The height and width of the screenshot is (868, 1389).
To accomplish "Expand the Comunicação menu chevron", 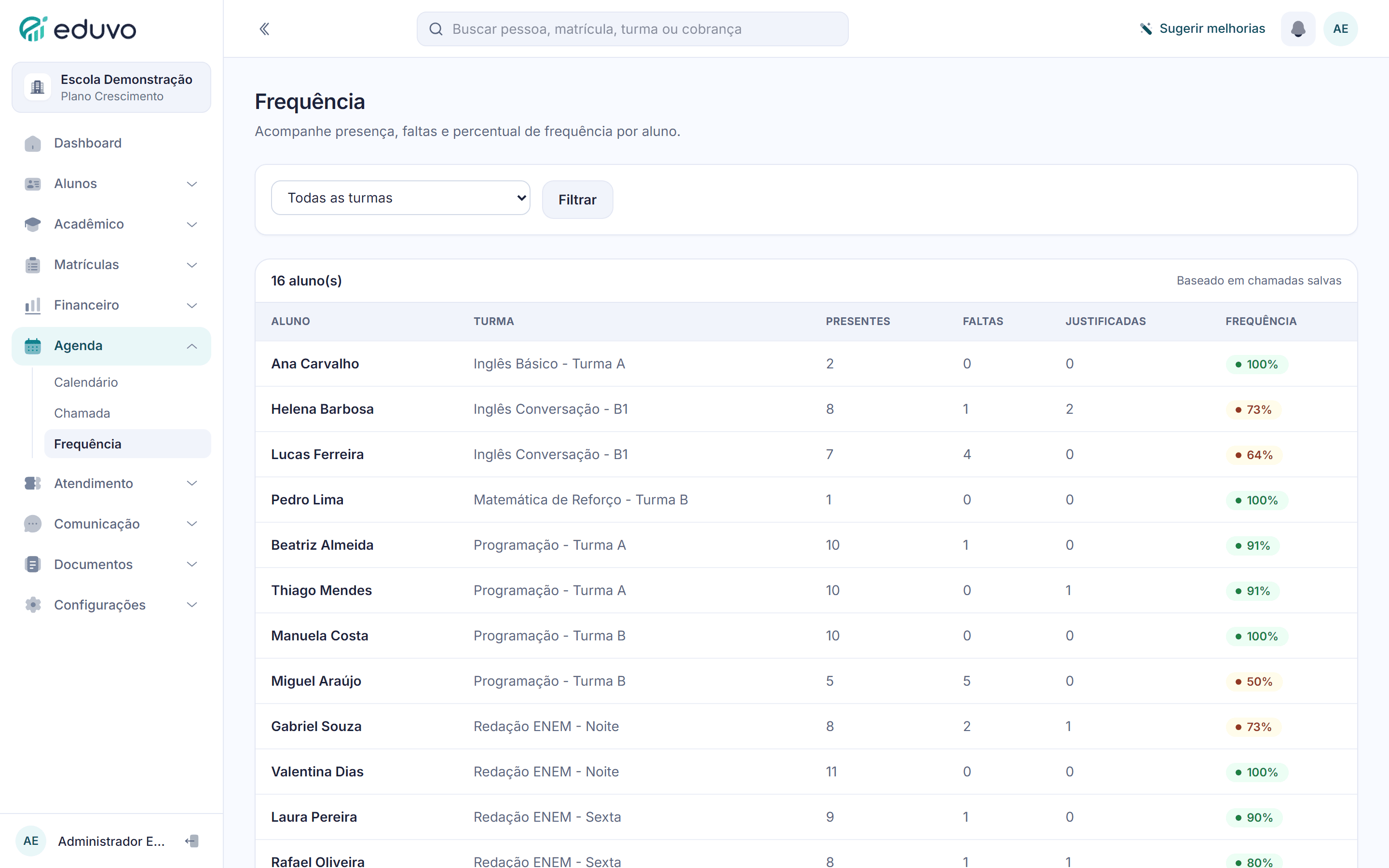I will click(191, 524).
